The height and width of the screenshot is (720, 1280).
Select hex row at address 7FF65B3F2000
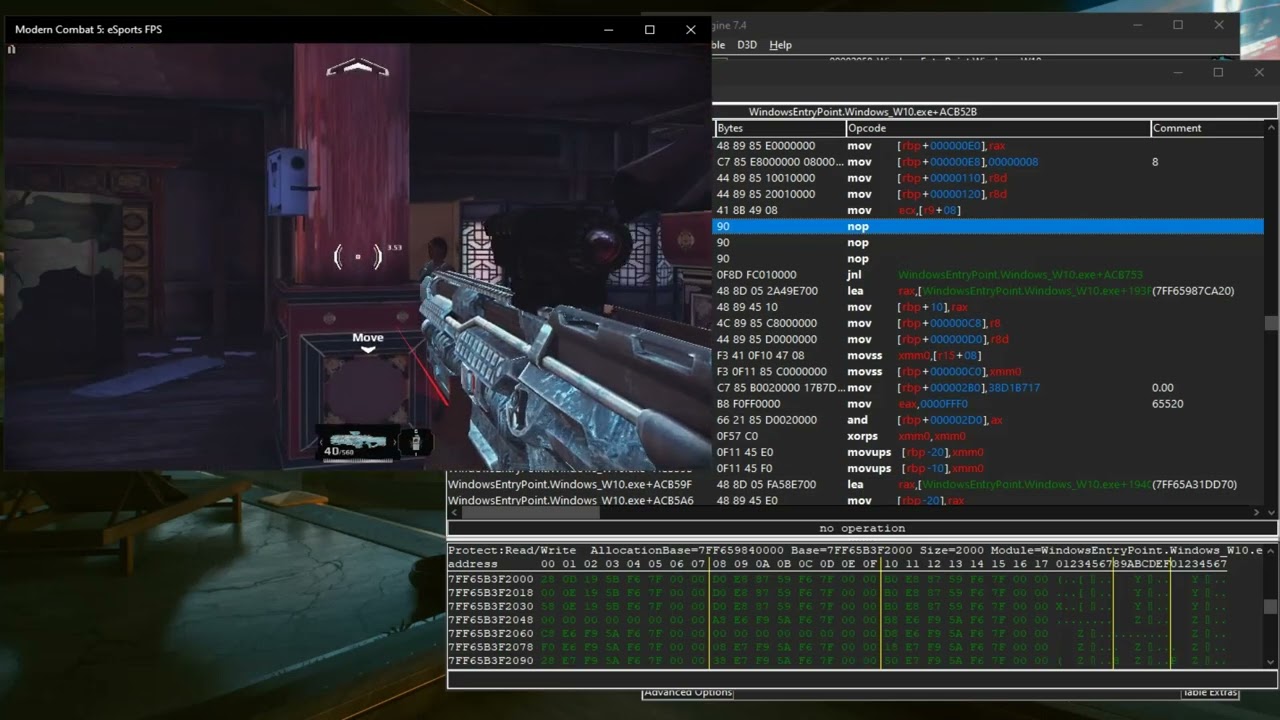tap(838, 579)
